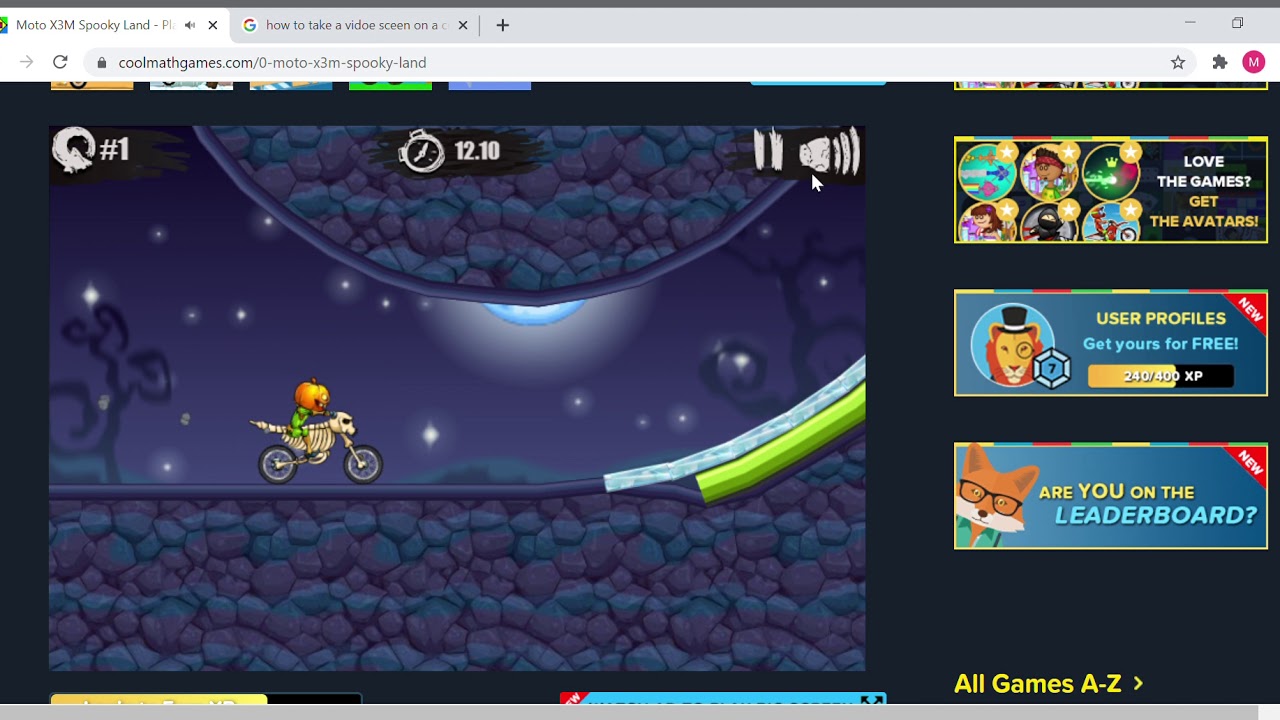Open the Chrome profile avatar M

click(1254, 62)
